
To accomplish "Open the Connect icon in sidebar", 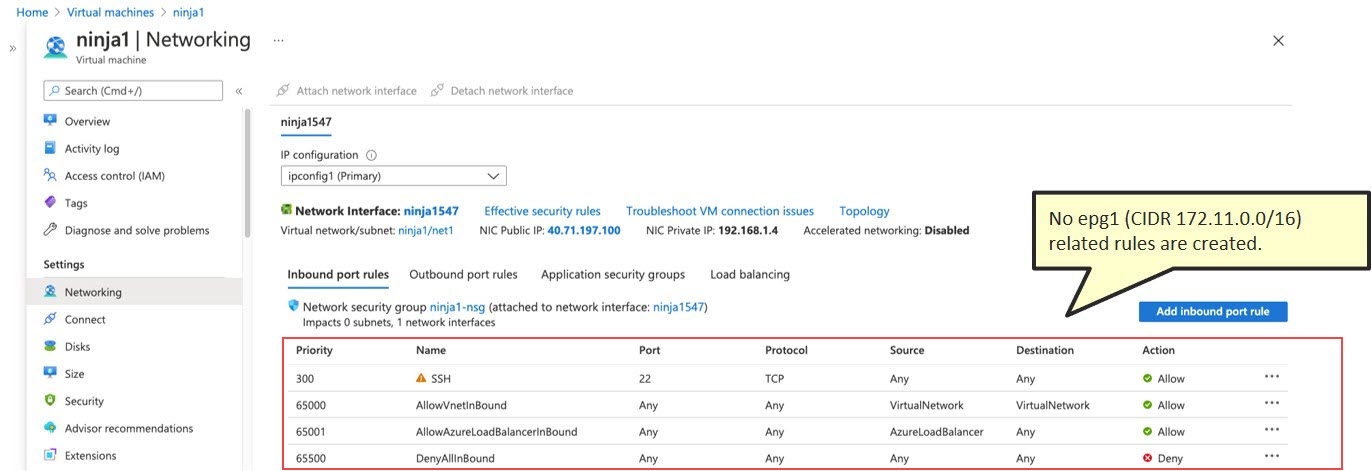I will [x=50, y=319].
